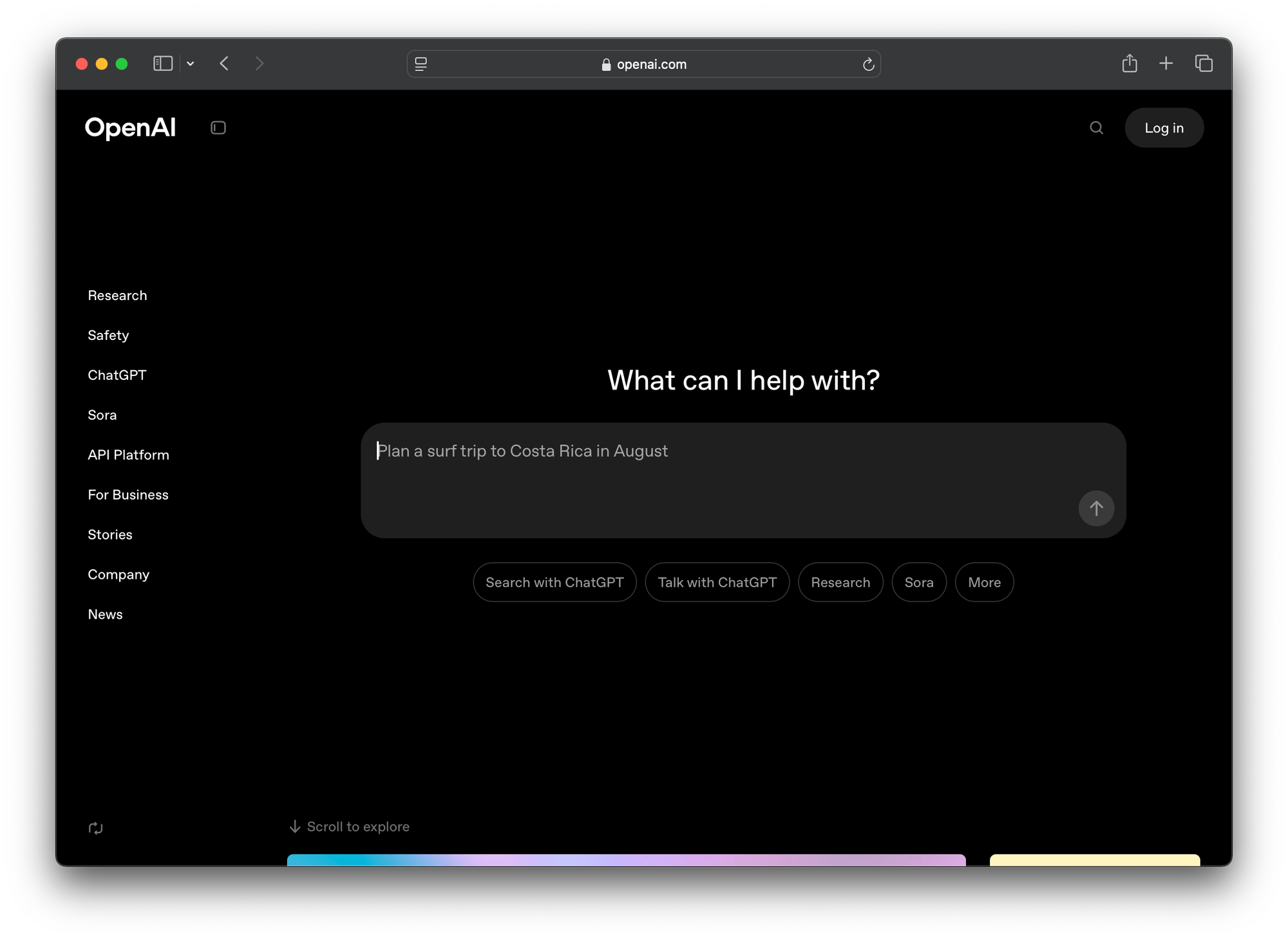Submit prompt with up-arrow send button

[1096, 508]
